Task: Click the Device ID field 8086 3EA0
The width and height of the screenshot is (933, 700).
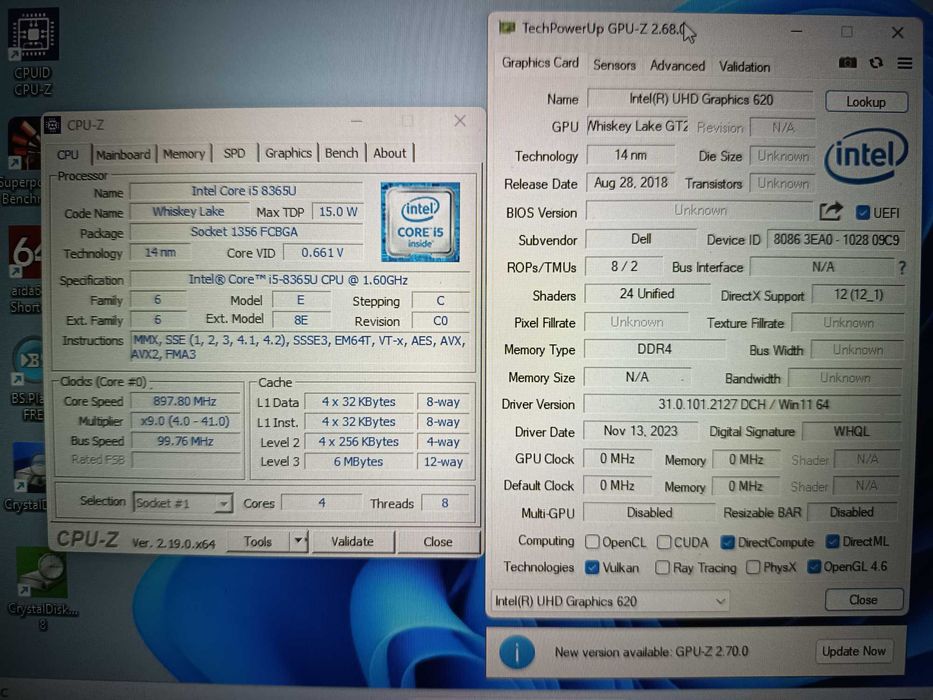Action: point(835,239)
